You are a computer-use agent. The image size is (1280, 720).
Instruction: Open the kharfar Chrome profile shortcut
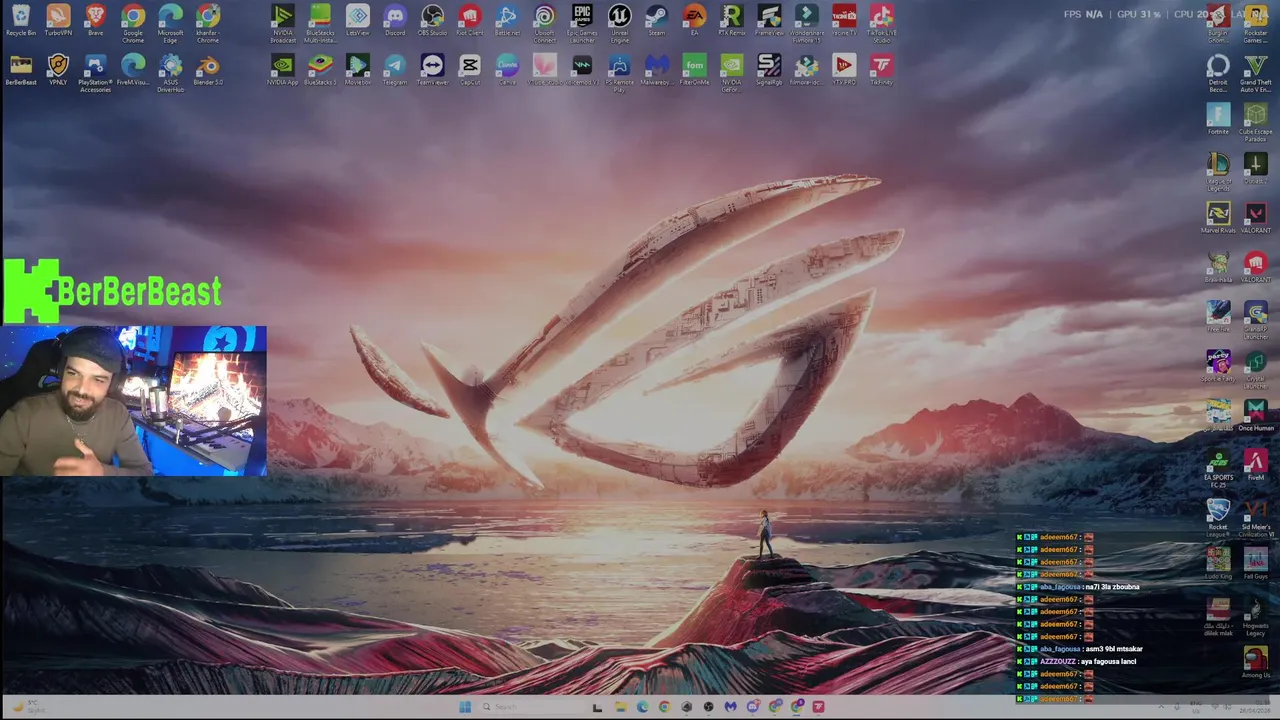click(208, 22)
